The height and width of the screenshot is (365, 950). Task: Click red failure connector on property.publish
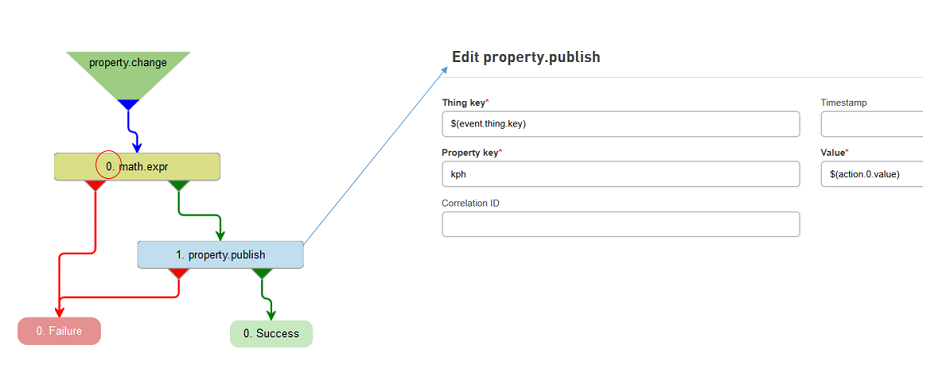coord(179,274)
